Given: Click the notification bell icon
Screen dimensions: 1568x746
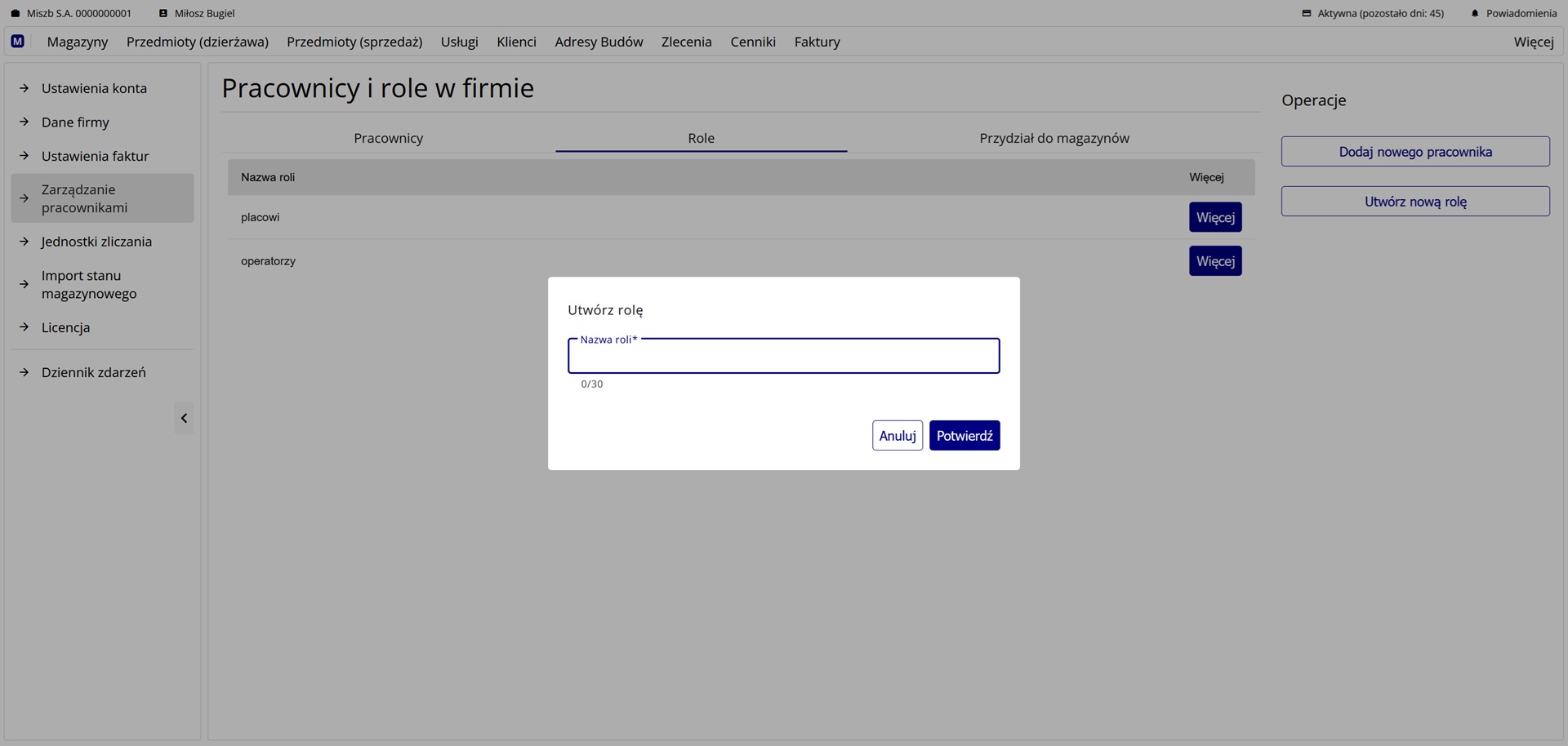Looking at the screenshot, I should 1474,14.
